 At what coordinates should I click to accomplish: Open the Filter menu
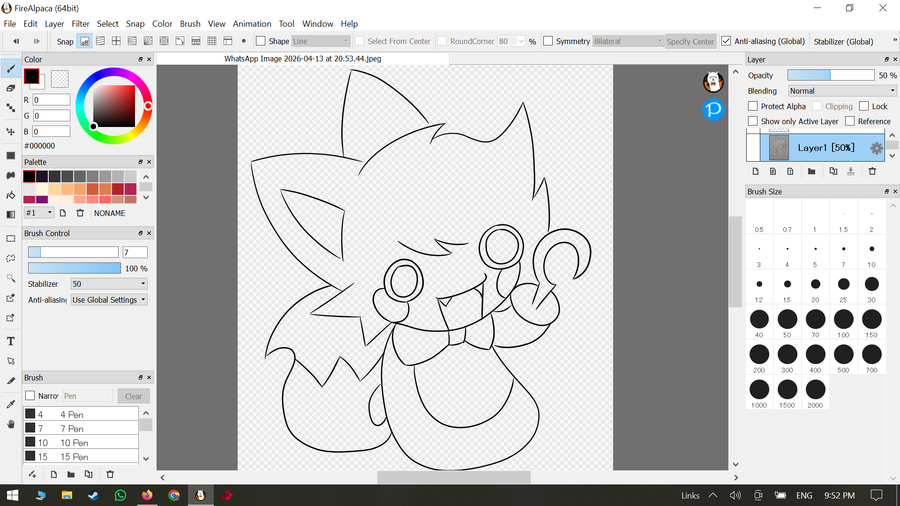pyautogui.click(x=80, y=24)
